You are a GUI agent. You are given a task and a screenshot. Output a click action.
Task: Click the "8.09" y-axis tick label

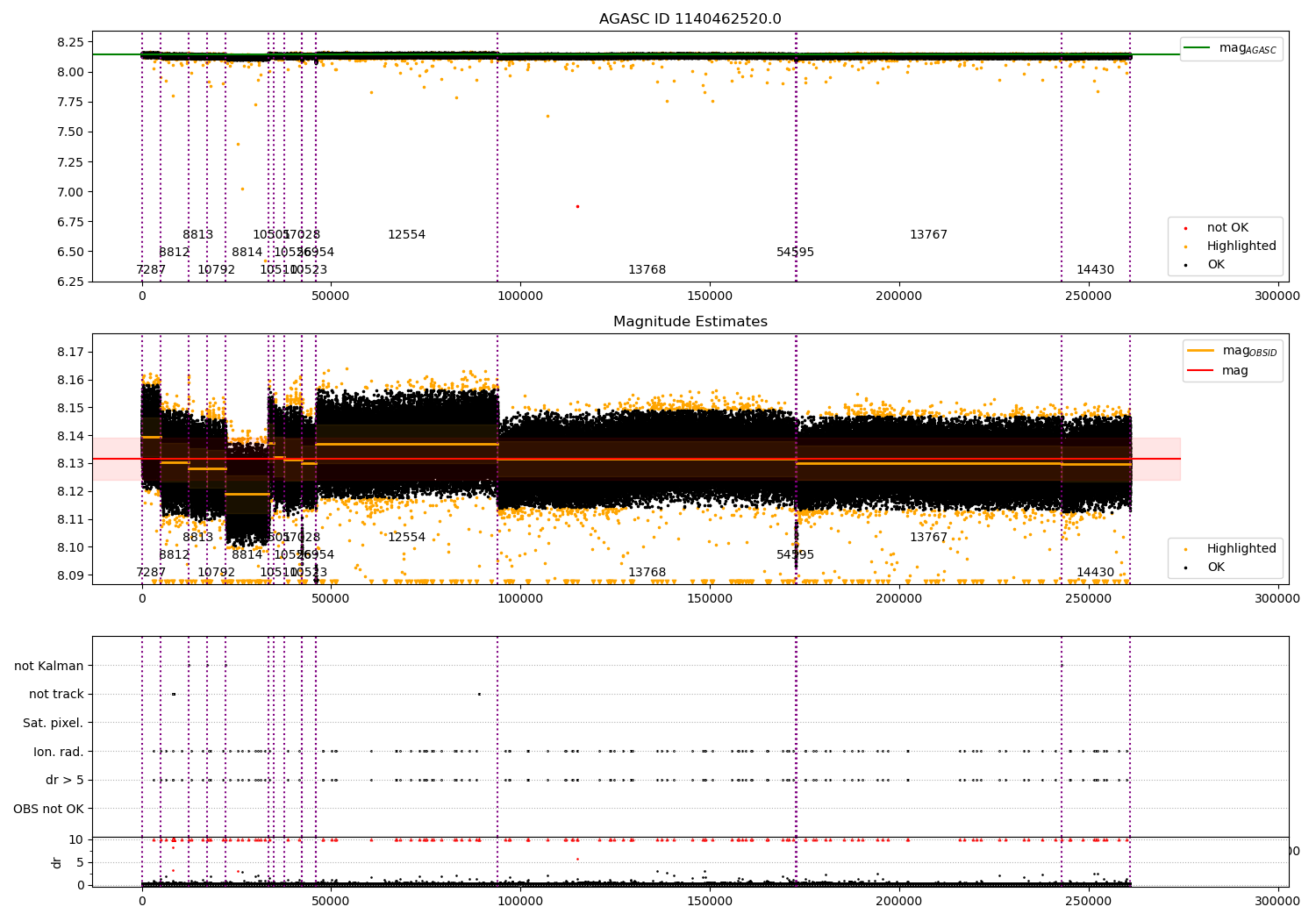[x=69, y=575]
